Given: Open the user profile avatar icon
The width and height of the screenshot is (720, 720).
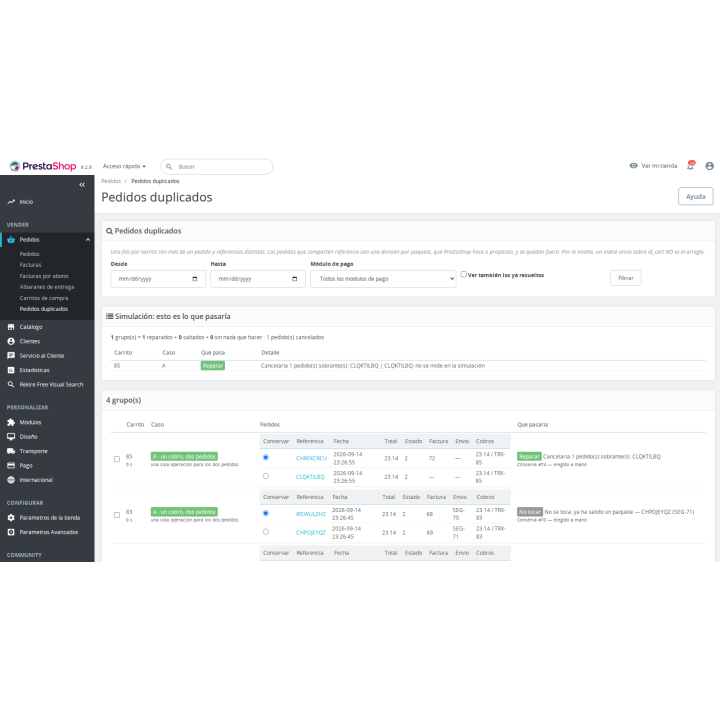Looking at the screenshot, I should point(709,166).
